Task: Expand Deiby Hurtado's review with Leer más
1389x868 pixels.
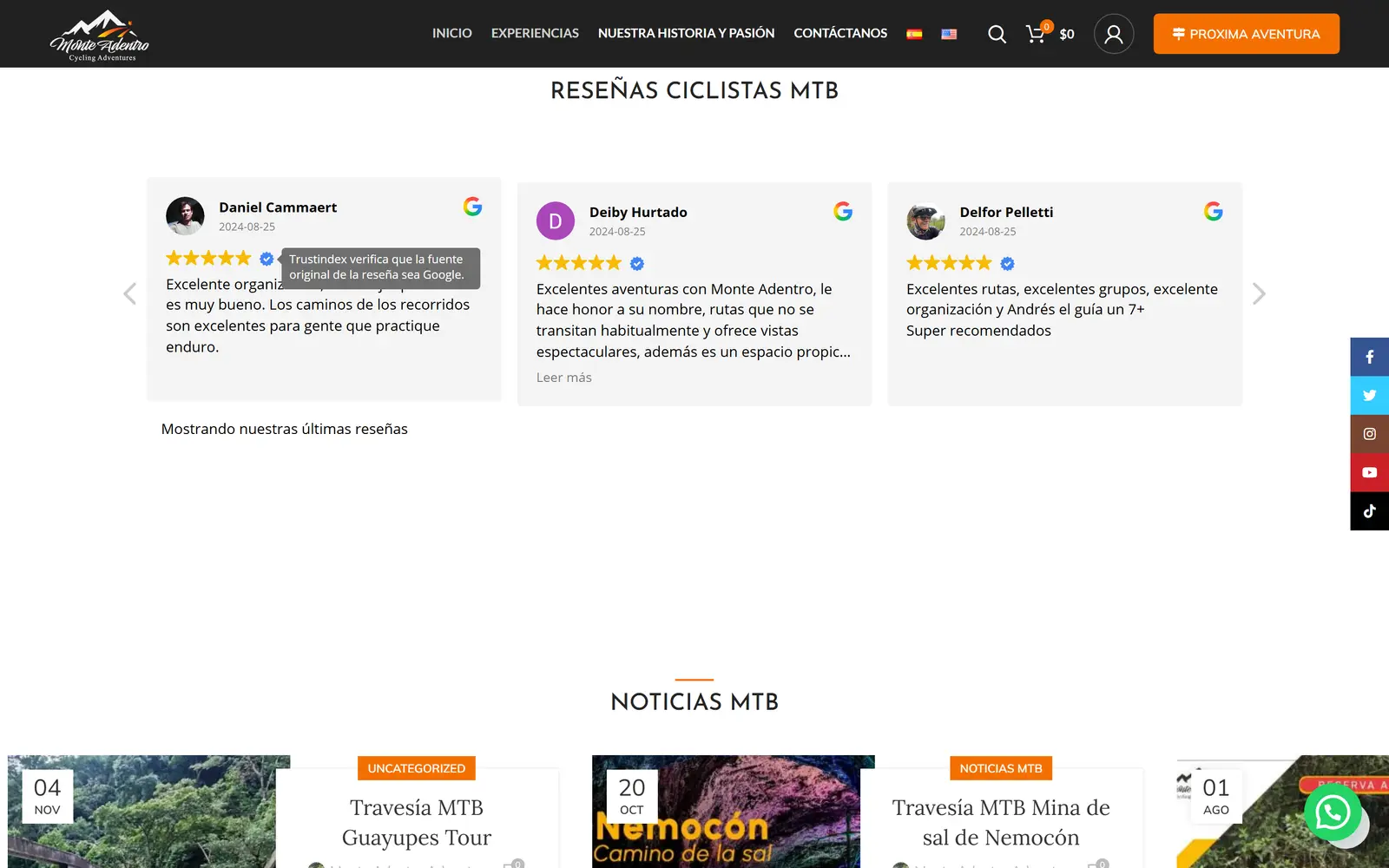Action: click(564, 378)
